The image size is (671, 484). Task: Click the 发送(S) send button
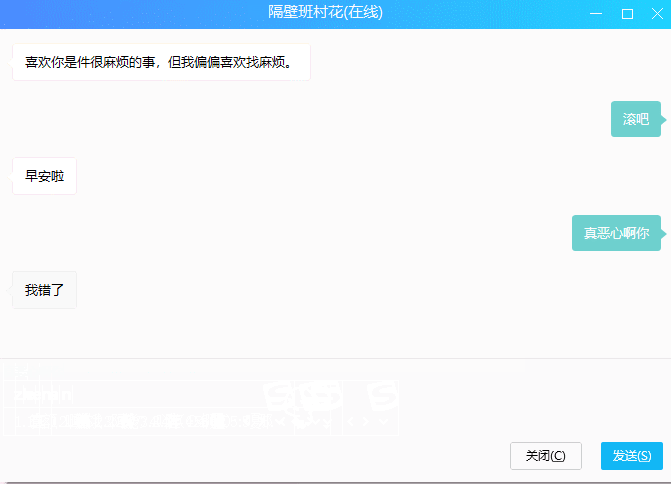coord(631,455)
